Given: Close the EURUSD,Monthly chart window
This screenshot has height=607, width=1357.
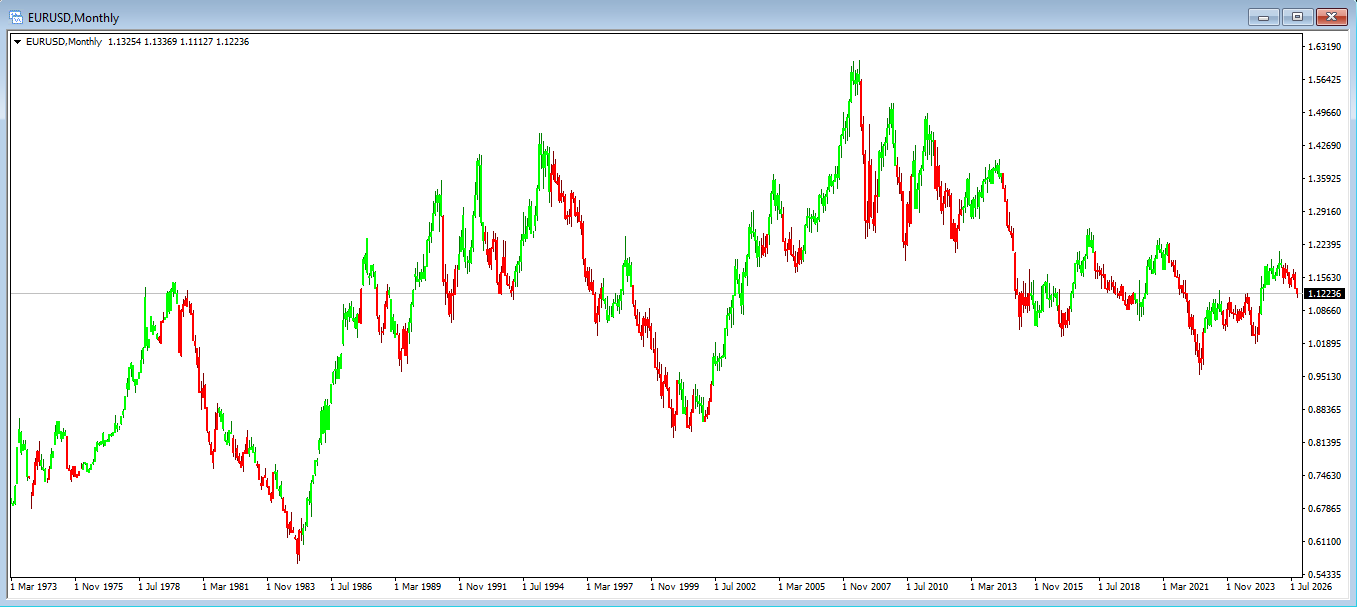Looking at the screenshot, I should click(1331, 16).
